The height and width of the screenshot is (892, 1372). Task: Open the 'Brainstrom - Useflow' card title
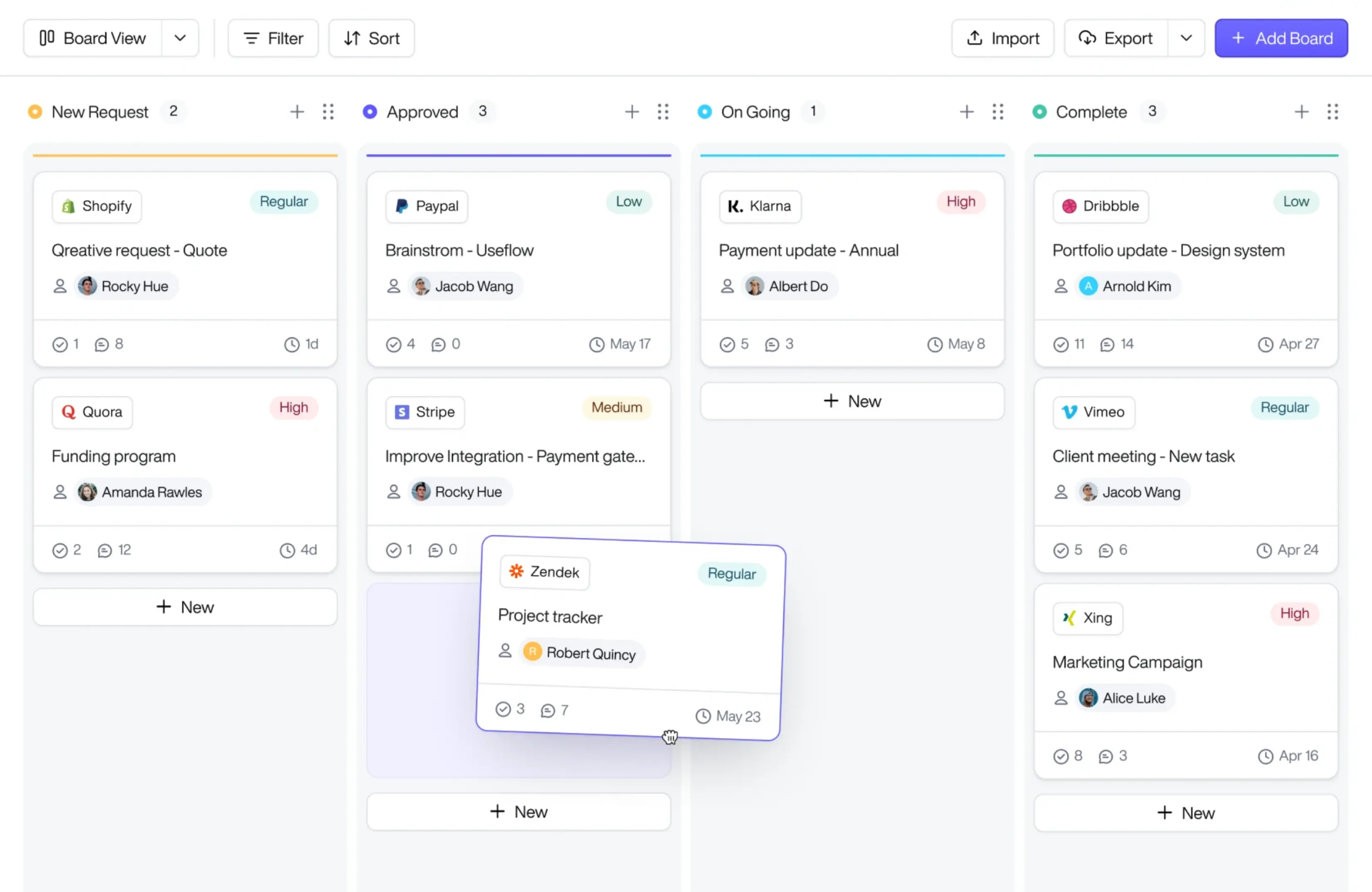click(x=459, y=250)
